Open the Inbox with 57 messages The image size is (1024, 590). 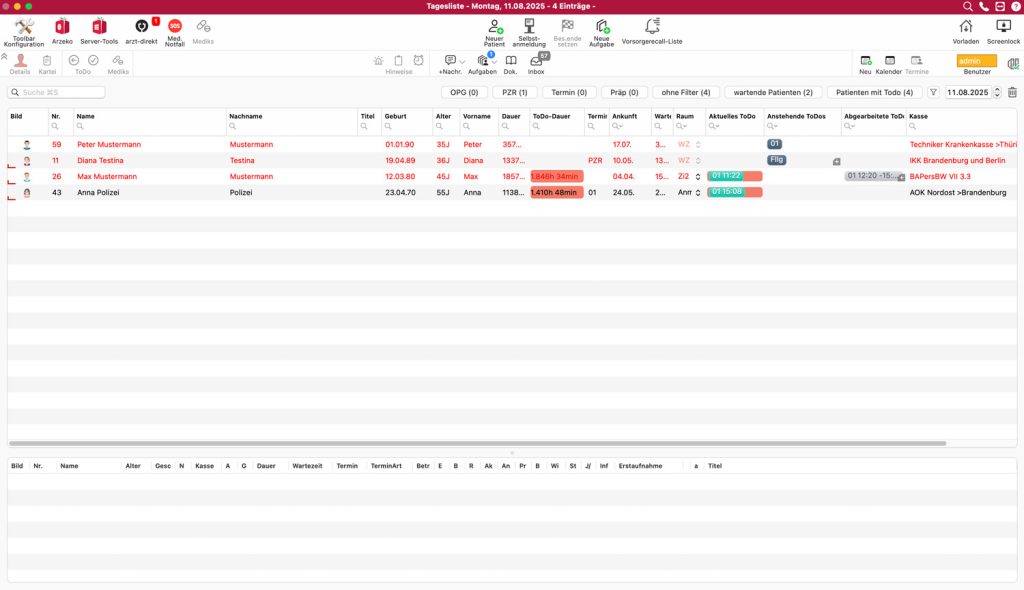[536, 61]
